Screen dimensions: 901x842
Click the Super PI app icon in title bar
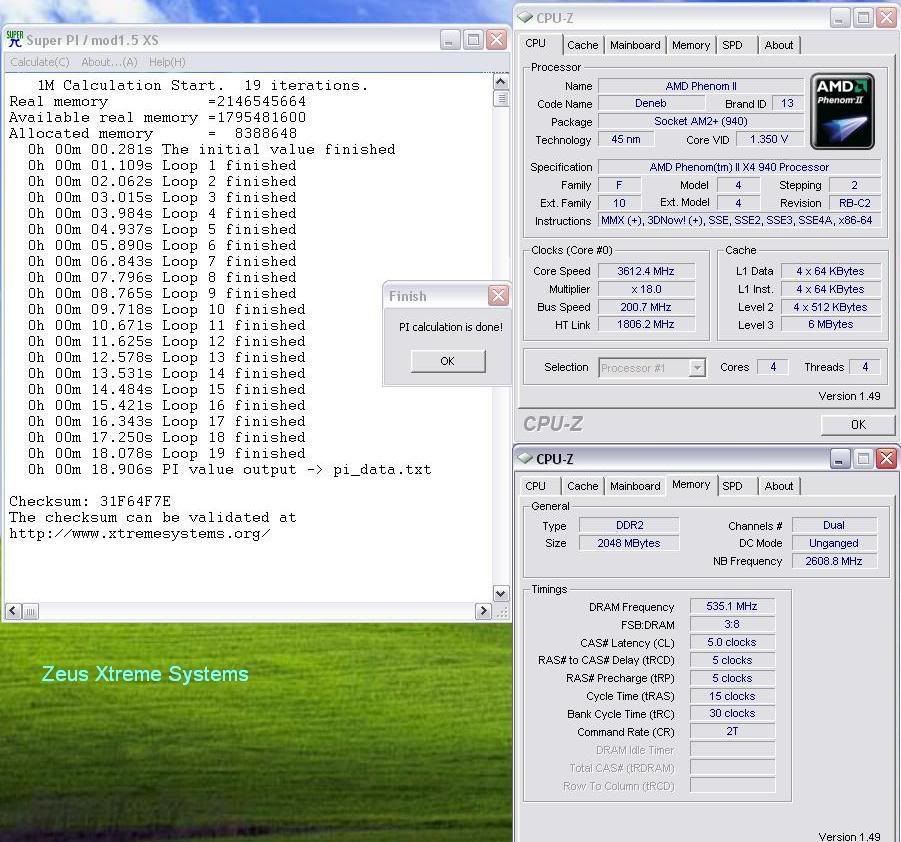point(15,39)
